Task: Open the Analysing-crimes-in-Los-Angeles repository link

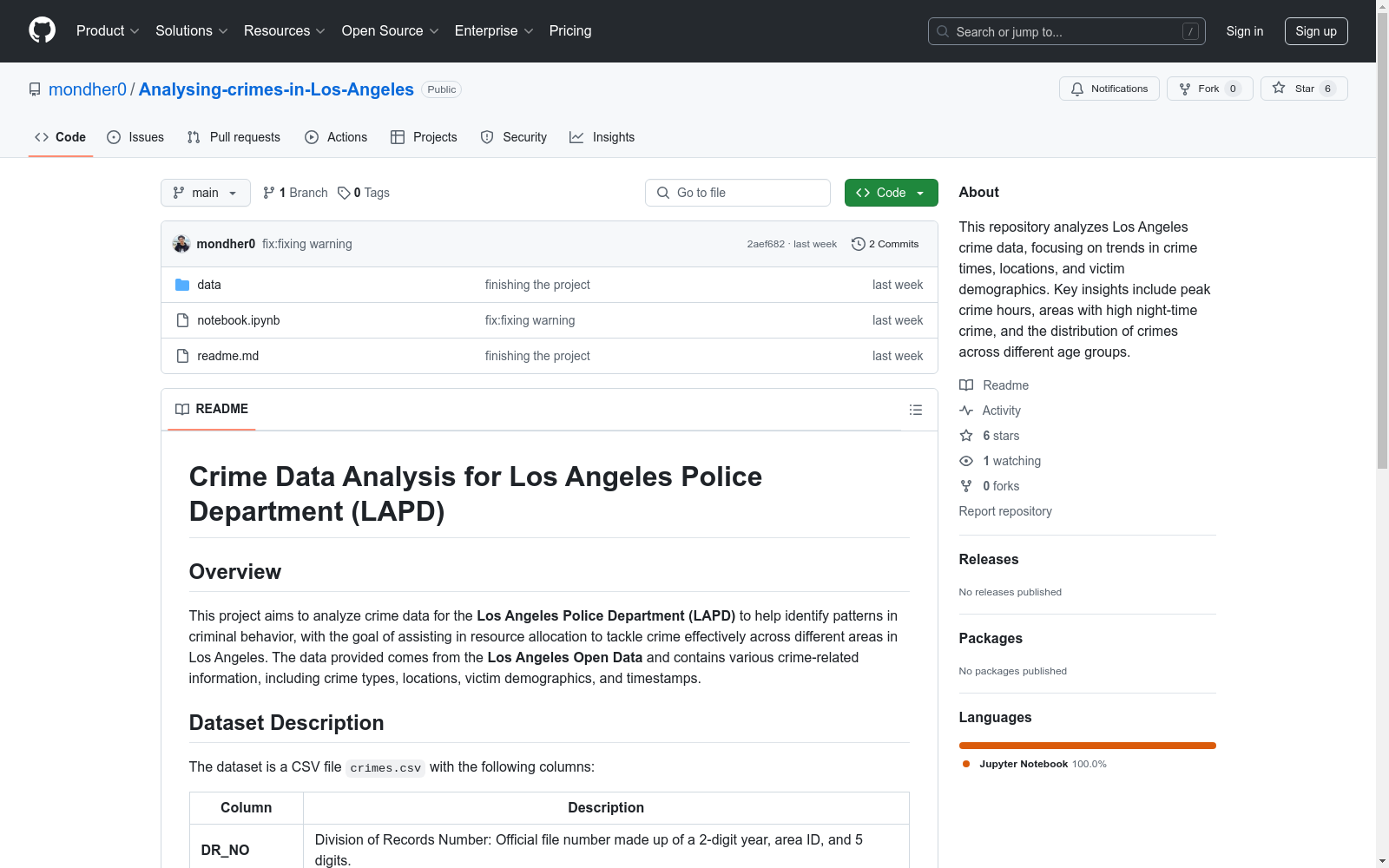Action: coord(276,89)
